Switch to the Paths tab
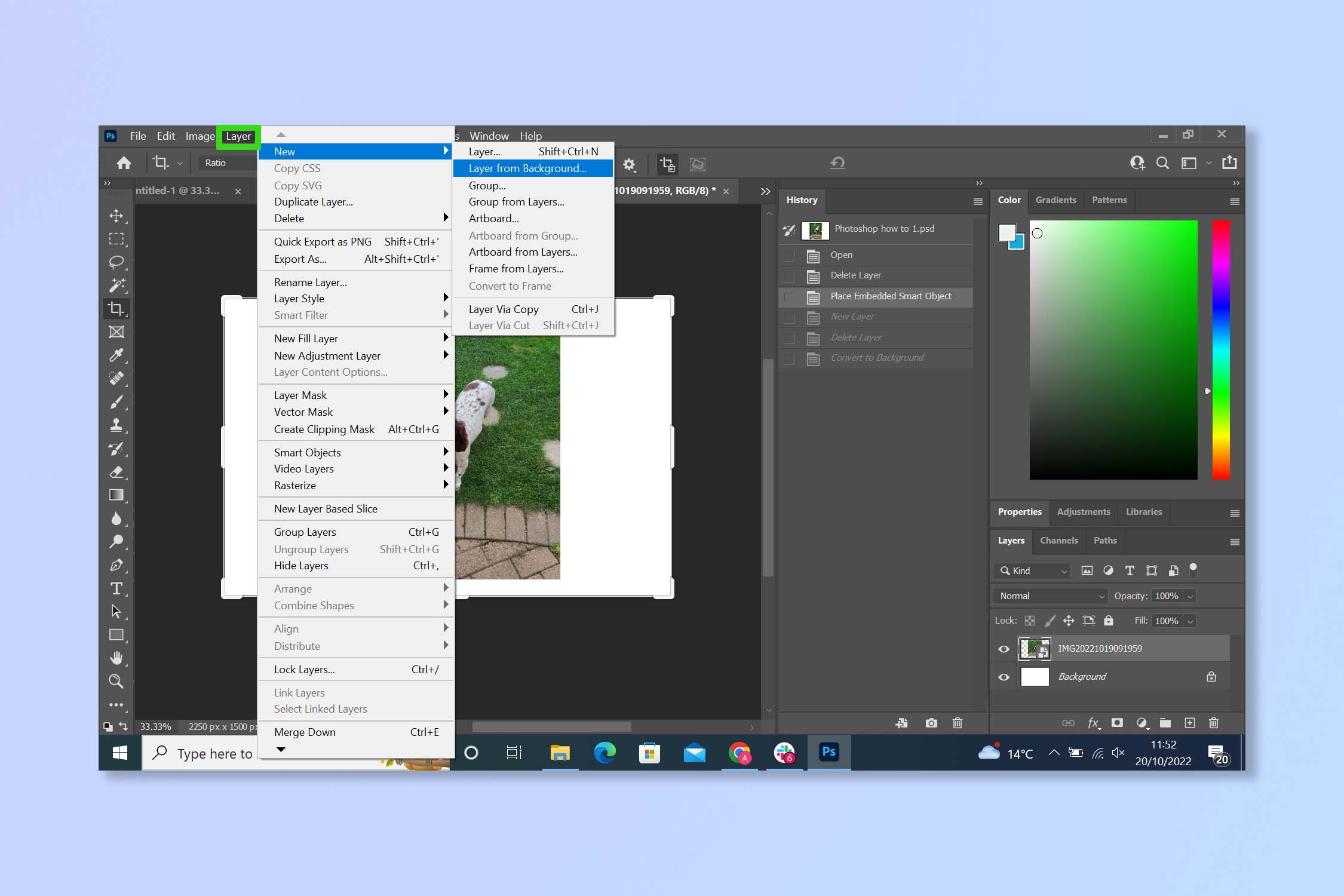The height and width of the screenshot is (896, 1344). point(1103,540)
